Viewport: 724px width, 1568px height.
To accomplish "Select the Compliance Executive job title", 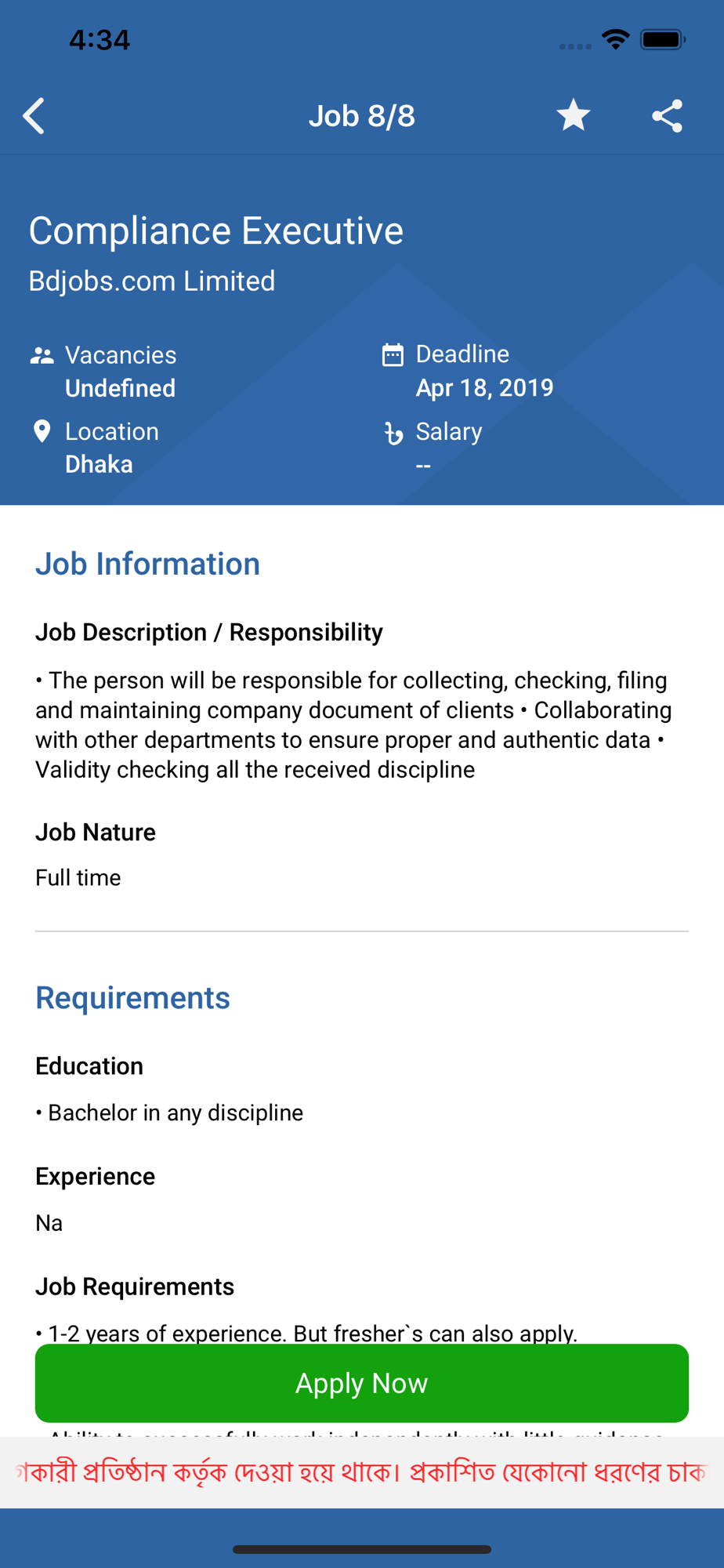I will click(216, 231).
